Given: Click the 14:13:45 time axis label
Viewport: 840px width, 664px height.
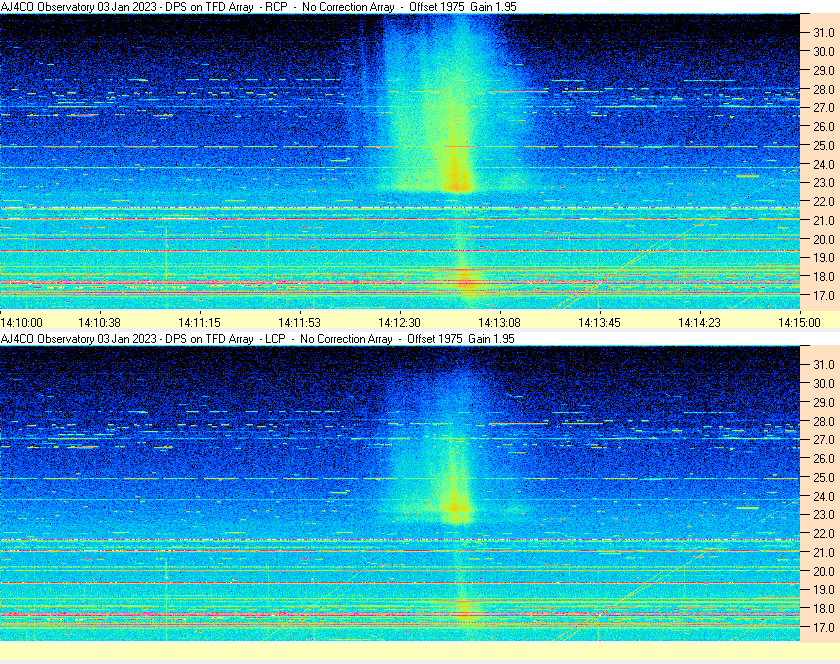Looking at the screenshot, I should tap(599, 323).
